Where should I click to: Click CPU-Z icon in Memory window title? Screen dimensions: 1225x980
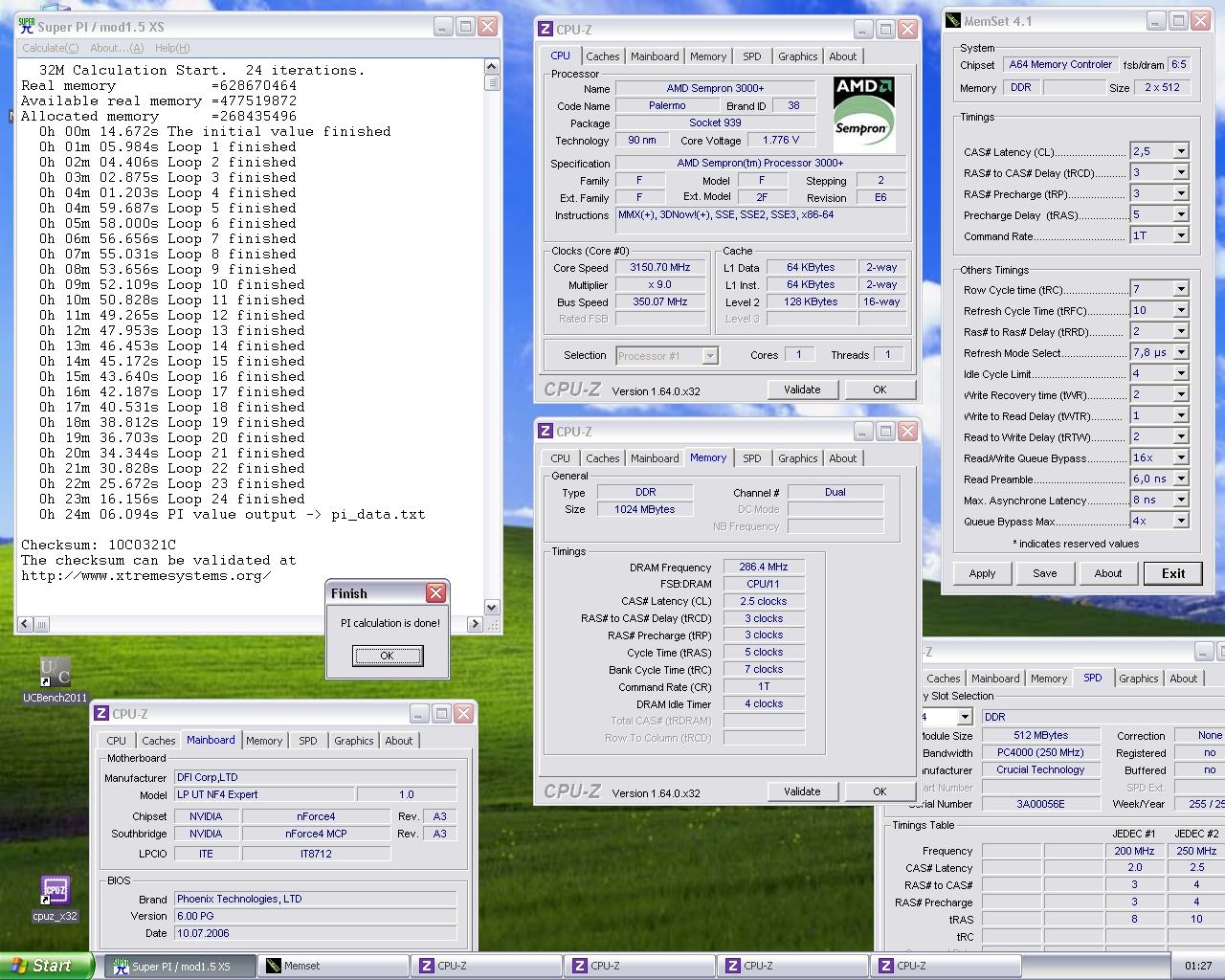[x=546, y=432]
